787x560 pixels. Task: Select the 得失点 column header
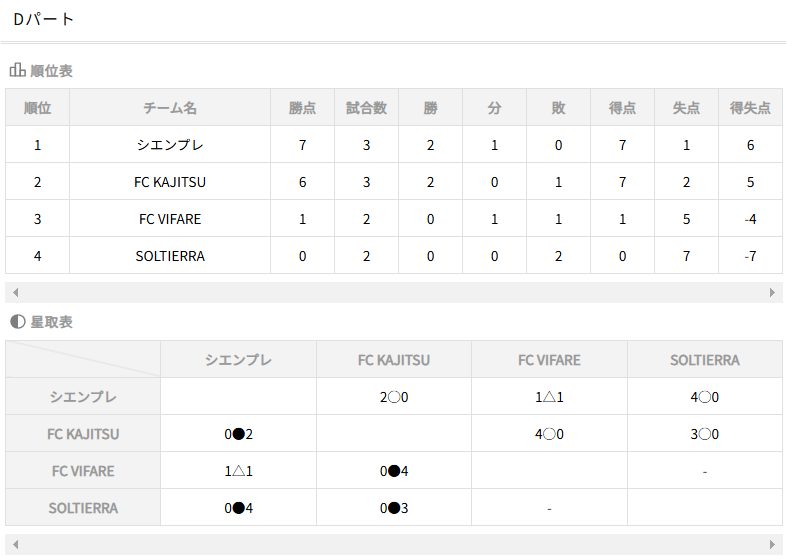tap(750, 107)
